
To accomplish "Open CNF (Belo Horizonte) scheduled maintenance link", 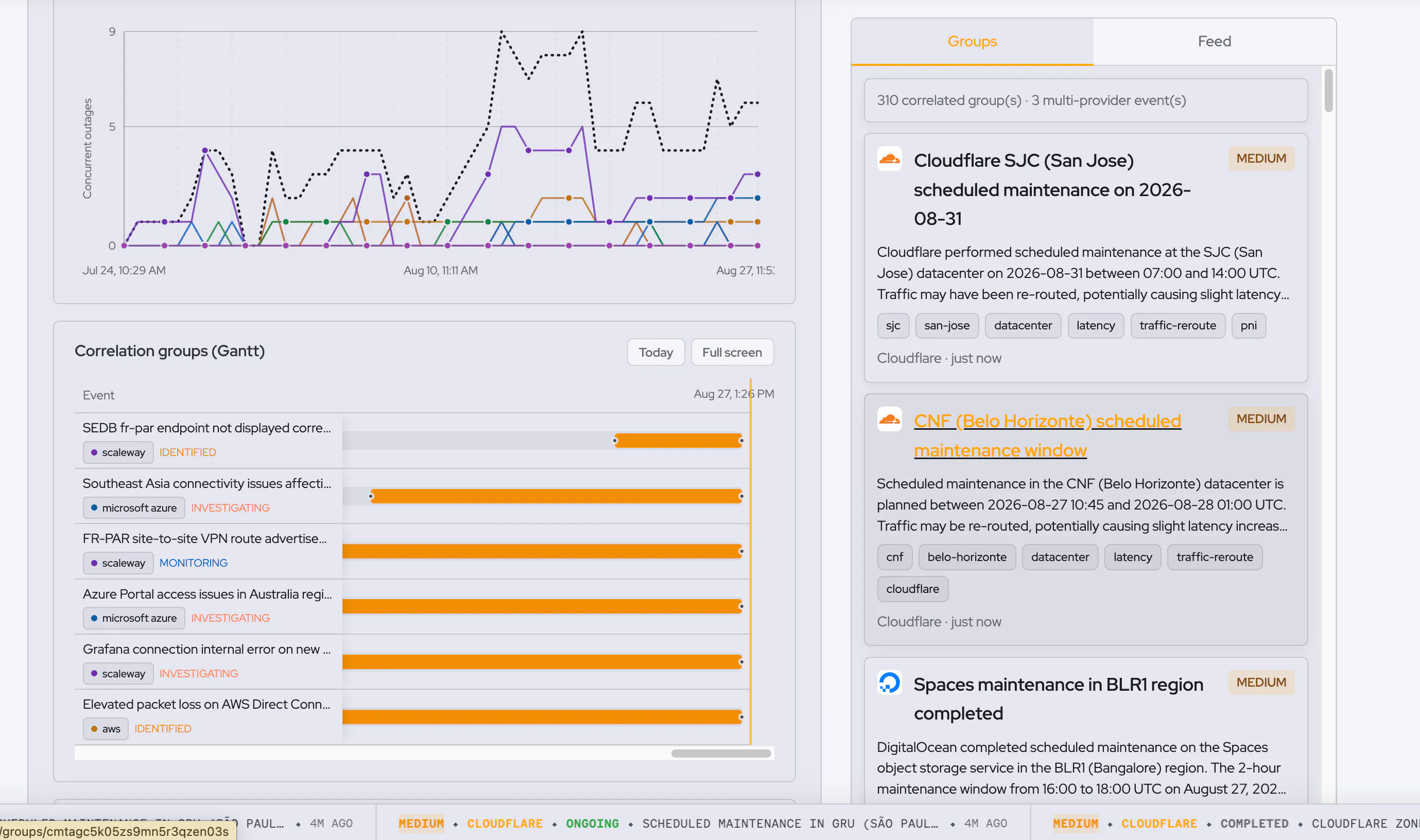I will tap(1047, 435).
